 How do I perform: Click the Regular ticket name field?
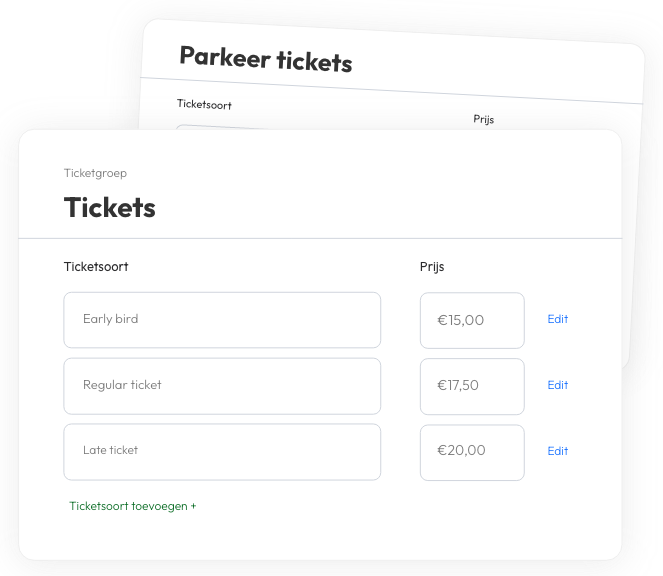pyautogui.click(x=221, y=386)
